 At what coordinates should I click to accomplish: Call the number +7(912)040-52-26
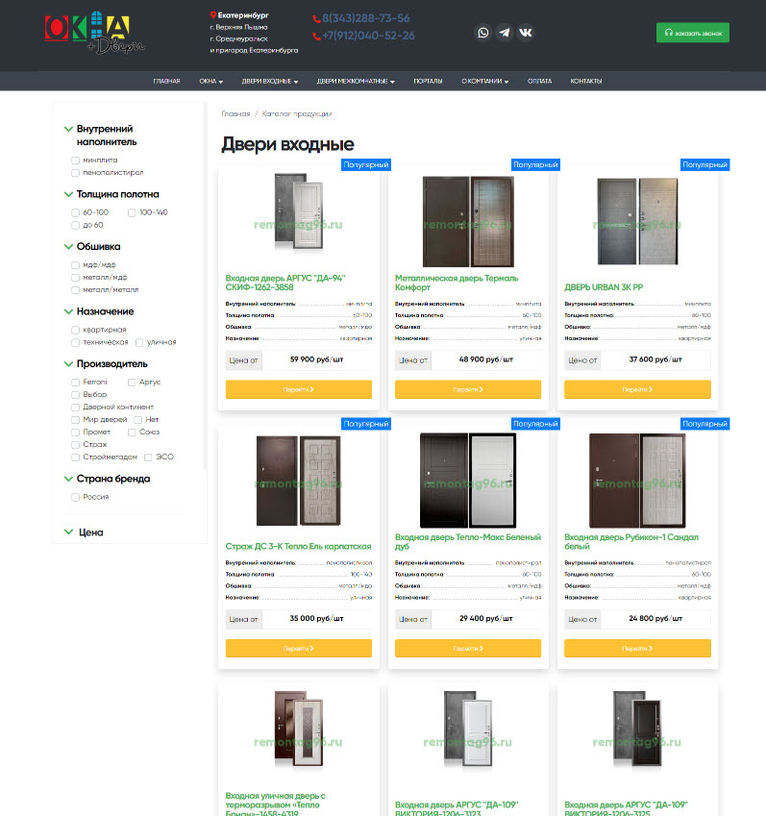point(368,35)
